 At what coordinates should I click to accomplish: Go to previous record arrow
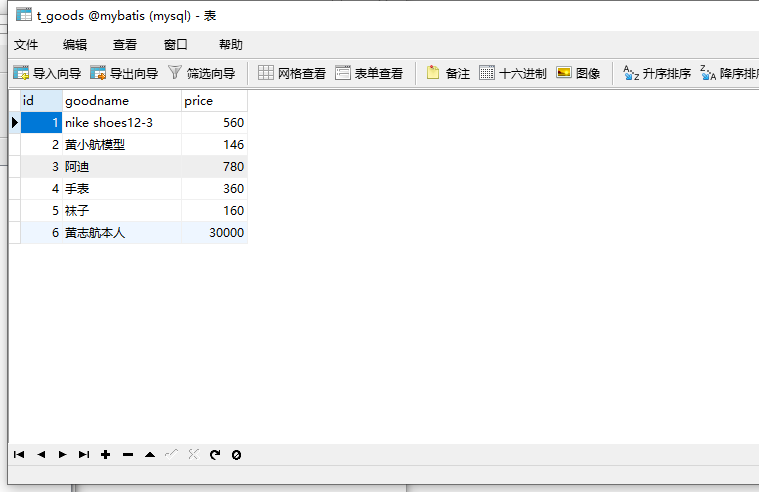click(x=41, y=454)
